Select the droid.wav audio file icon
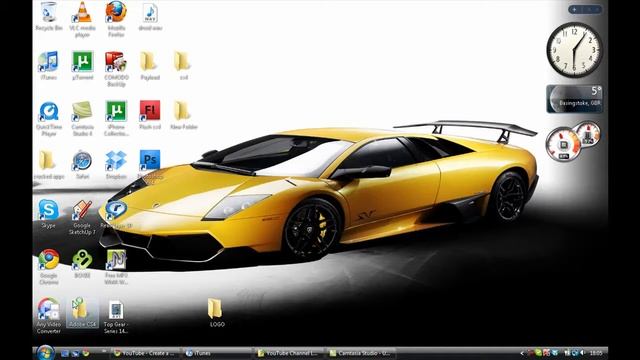Screen dimensions: 640x360 pyautogui.click(x=150, y=16)
